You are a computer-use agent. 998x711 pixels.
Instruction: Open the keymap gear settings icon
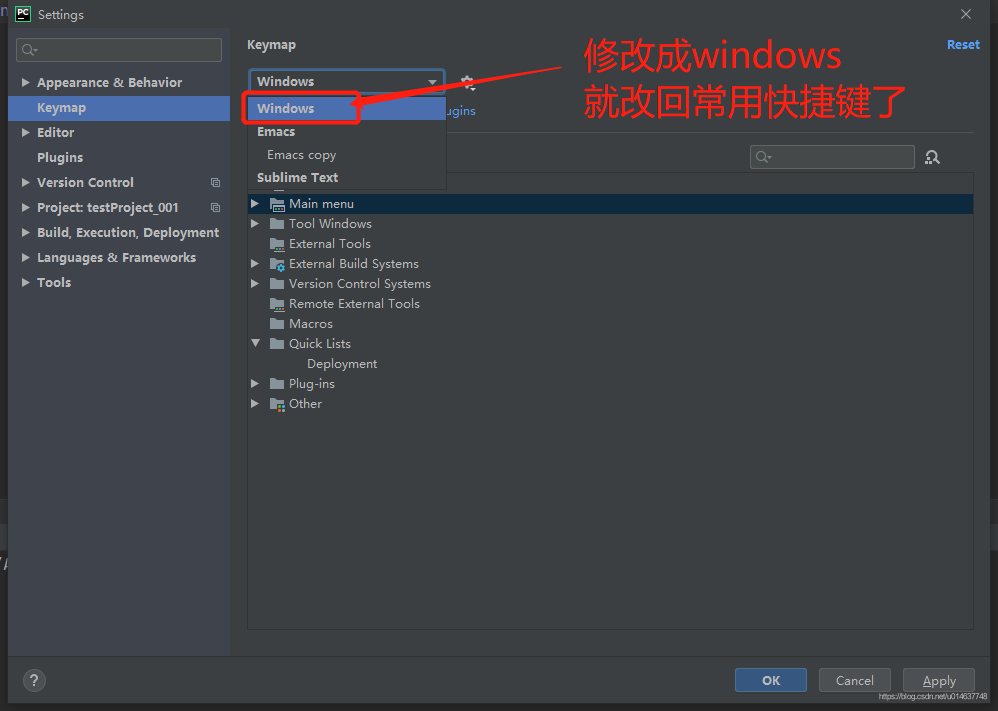point(468,82)
